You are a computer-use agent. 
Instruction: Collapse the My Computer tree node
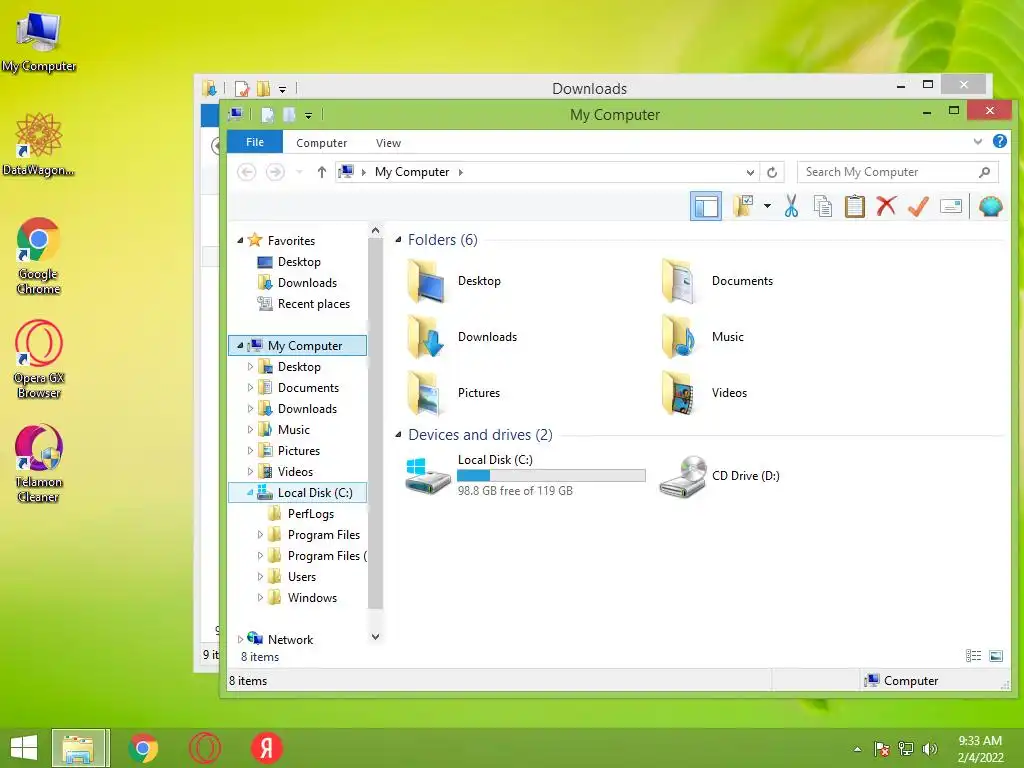(x=240, y=345)
